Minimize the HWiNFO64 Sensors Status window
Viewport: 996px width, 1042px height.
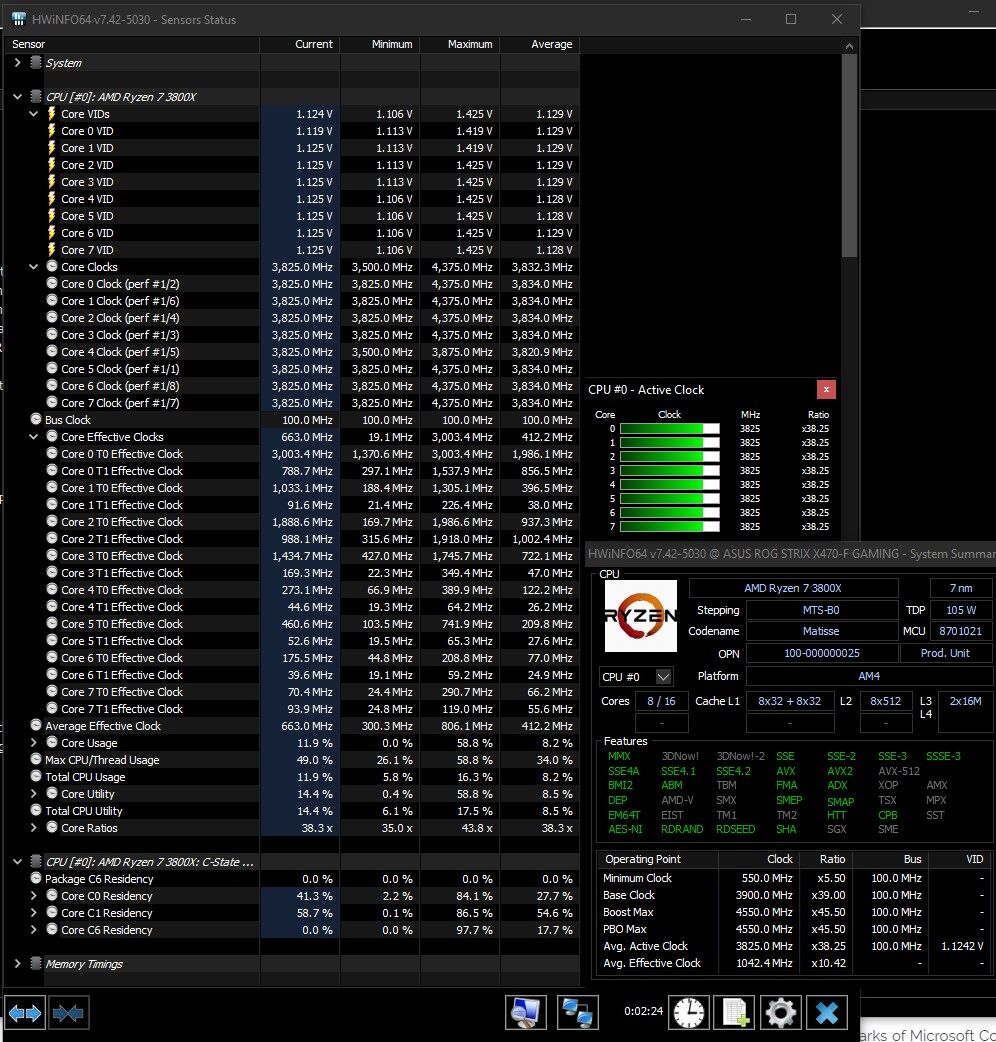click(x=746, y=19)
